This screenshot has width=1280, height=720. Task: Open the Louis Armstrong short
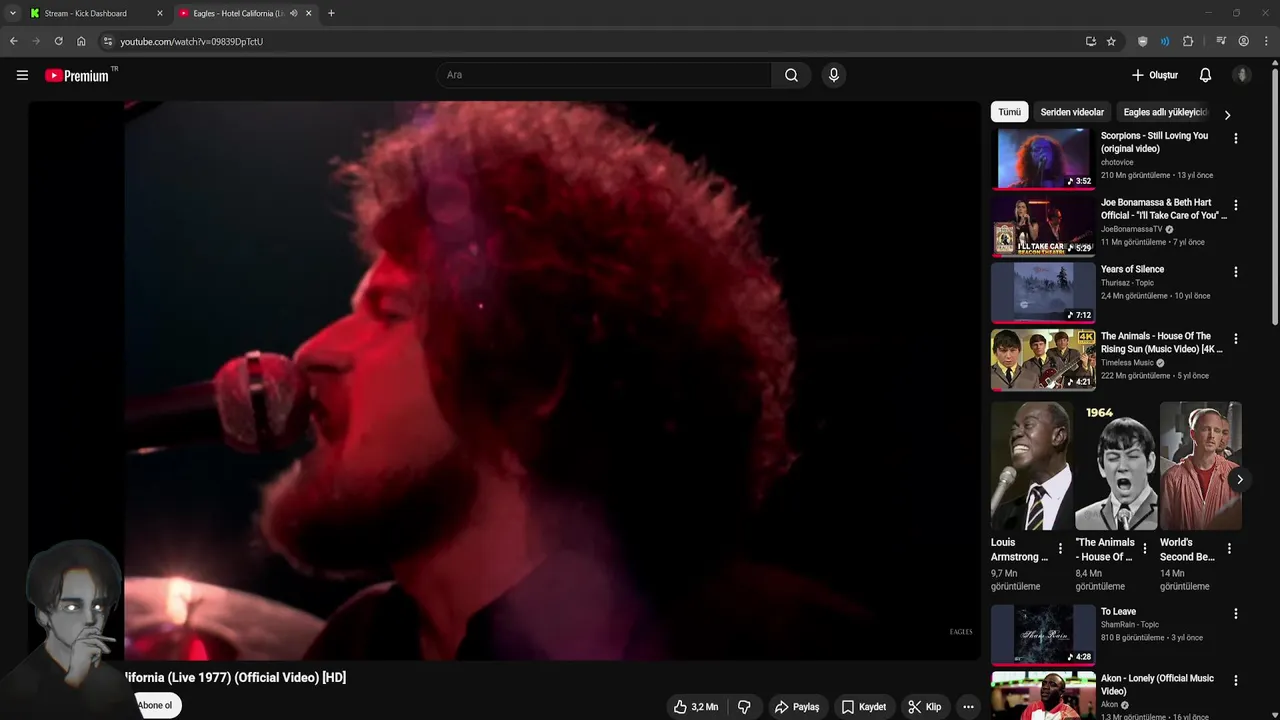[1031, 466]
